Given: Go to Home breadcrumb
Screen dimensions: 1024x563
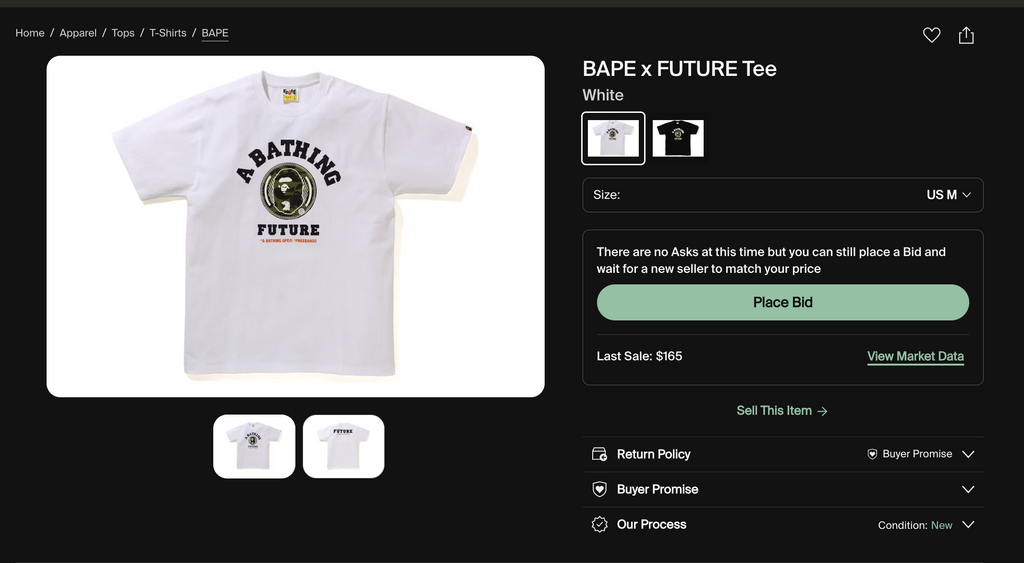Looking at the screenshot, I should tap(30, 33).
